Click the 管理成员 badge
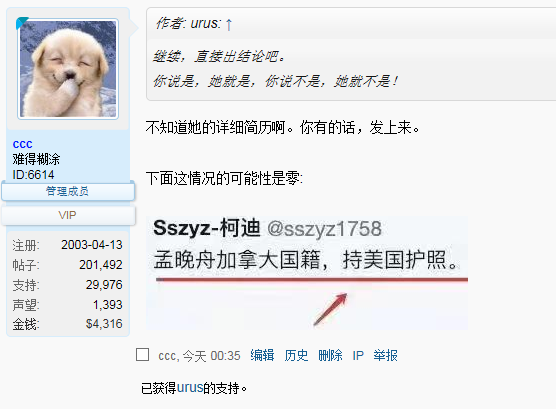Screen dimensions: 556x409 [x=68, y=192]
